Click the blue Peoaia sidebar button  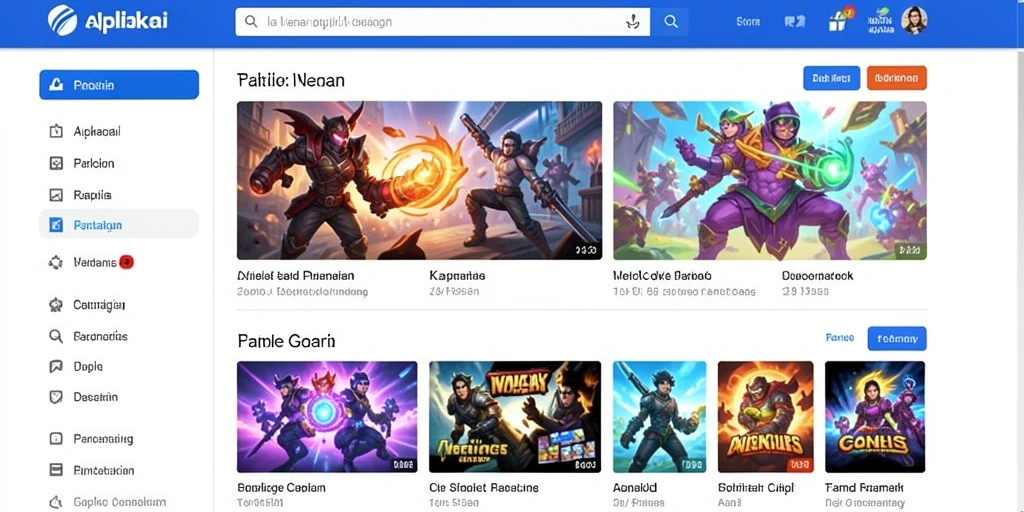tap(119, 85)
